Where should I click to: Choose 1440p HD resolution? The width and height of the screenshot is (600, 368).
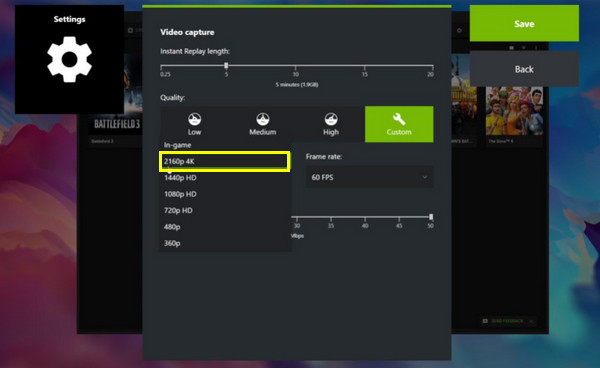pos(225,177)
